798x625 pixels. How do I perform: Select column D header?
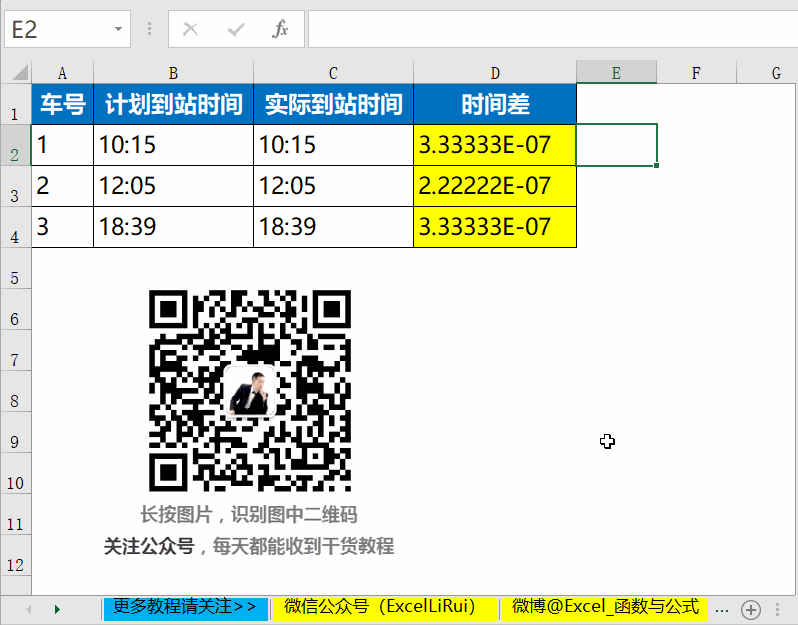(x=495, y=73)
